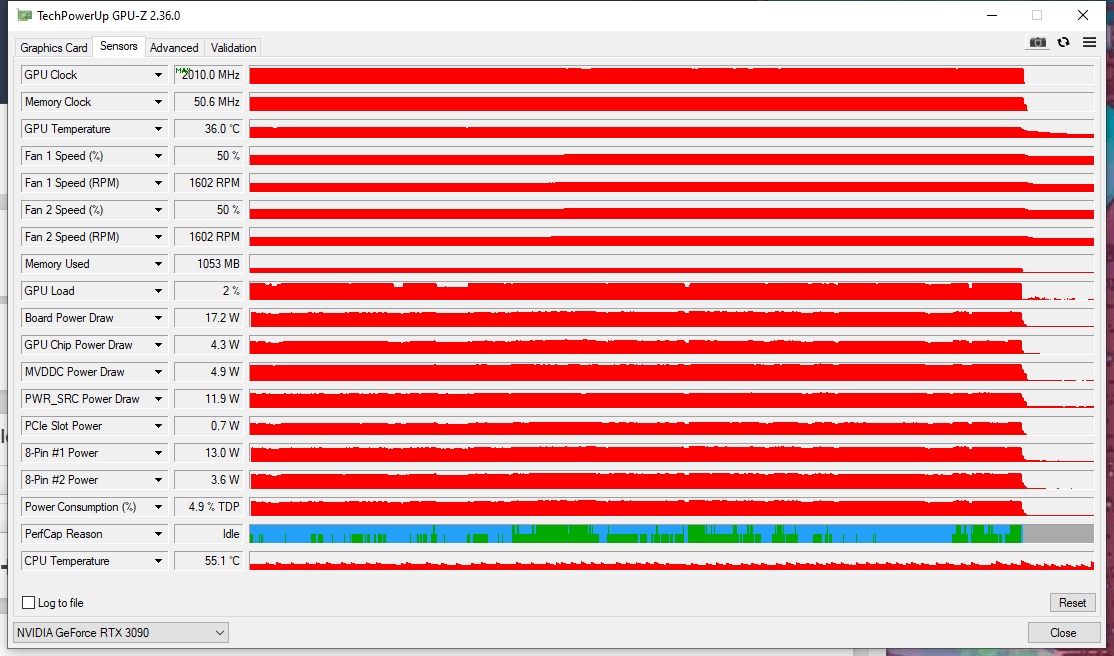Click the refresh sensors icon
Screen dimensions: 1114x656
1063,42
